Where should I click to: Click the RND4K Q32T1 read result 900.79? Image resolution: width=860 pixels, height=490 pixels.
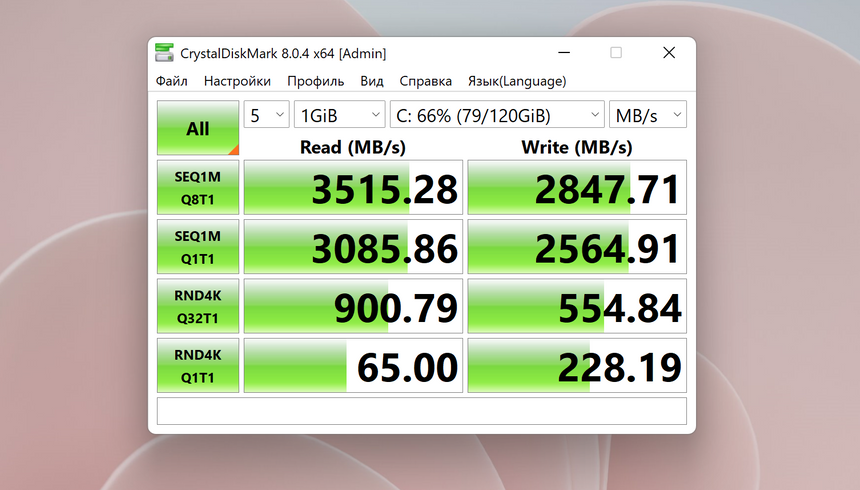pos(353,306)
